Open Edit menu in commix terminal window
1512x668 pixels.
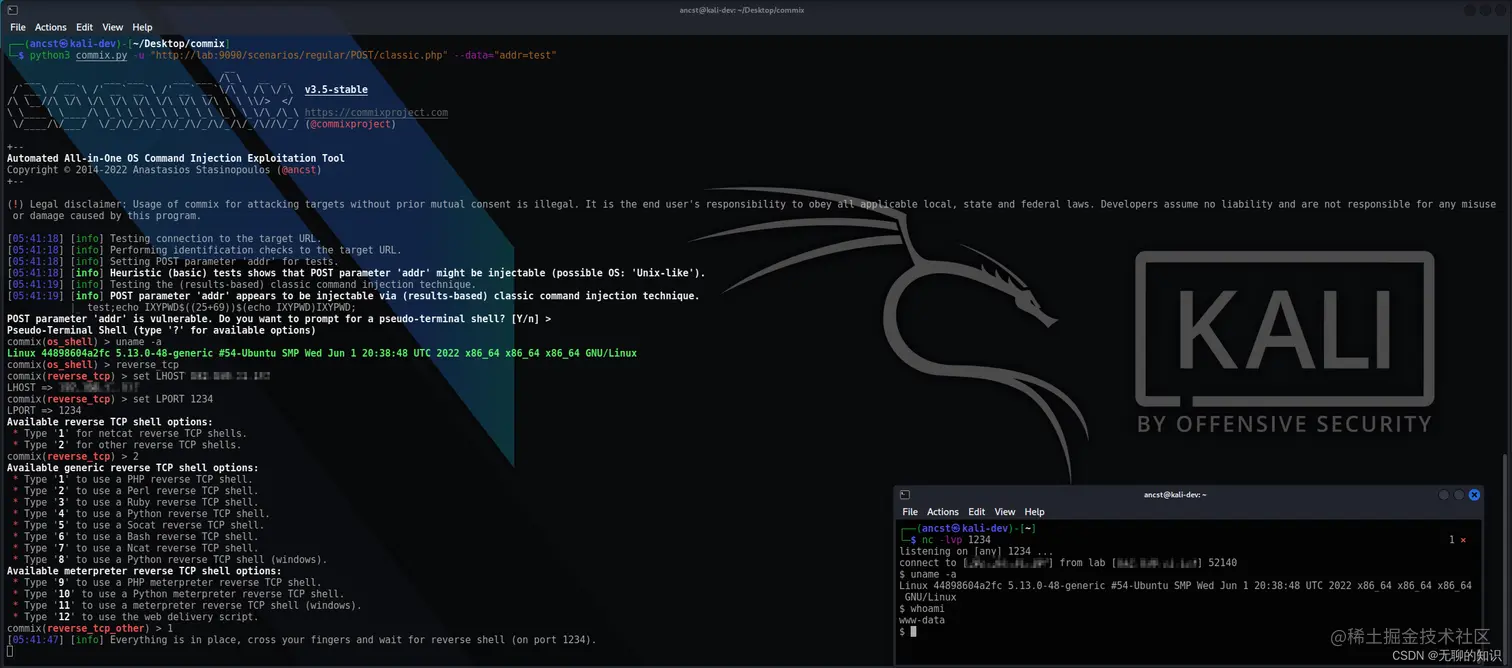84,27
